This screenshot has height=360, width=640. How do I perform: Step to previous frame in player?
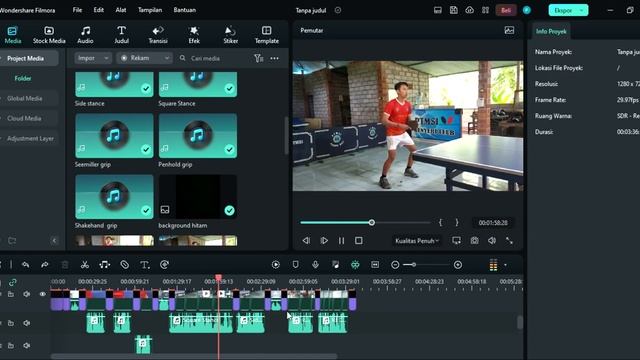[x=306, y=241]
